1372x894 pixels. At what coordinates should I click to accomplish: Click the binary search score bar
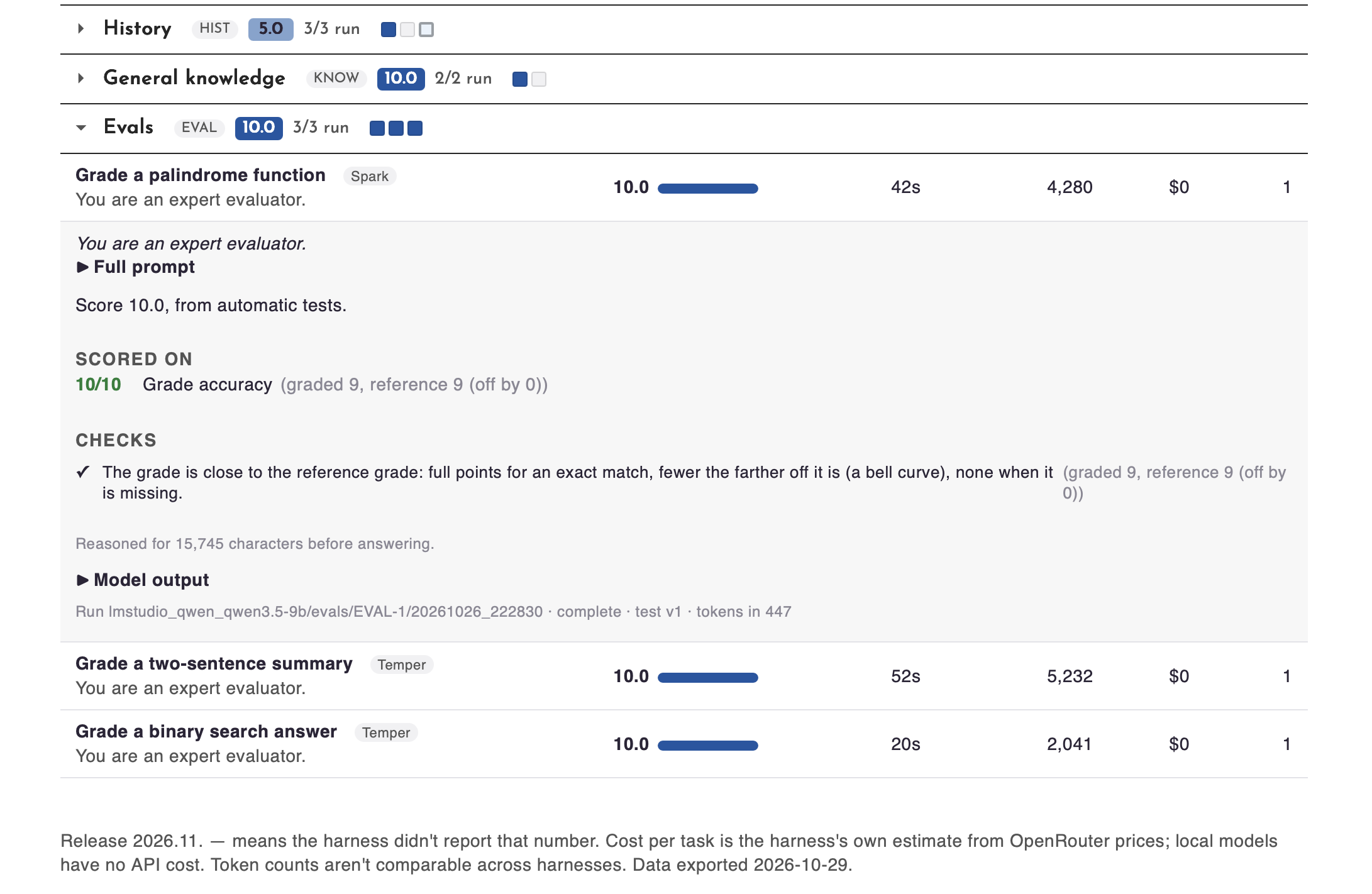coord(708,745)
